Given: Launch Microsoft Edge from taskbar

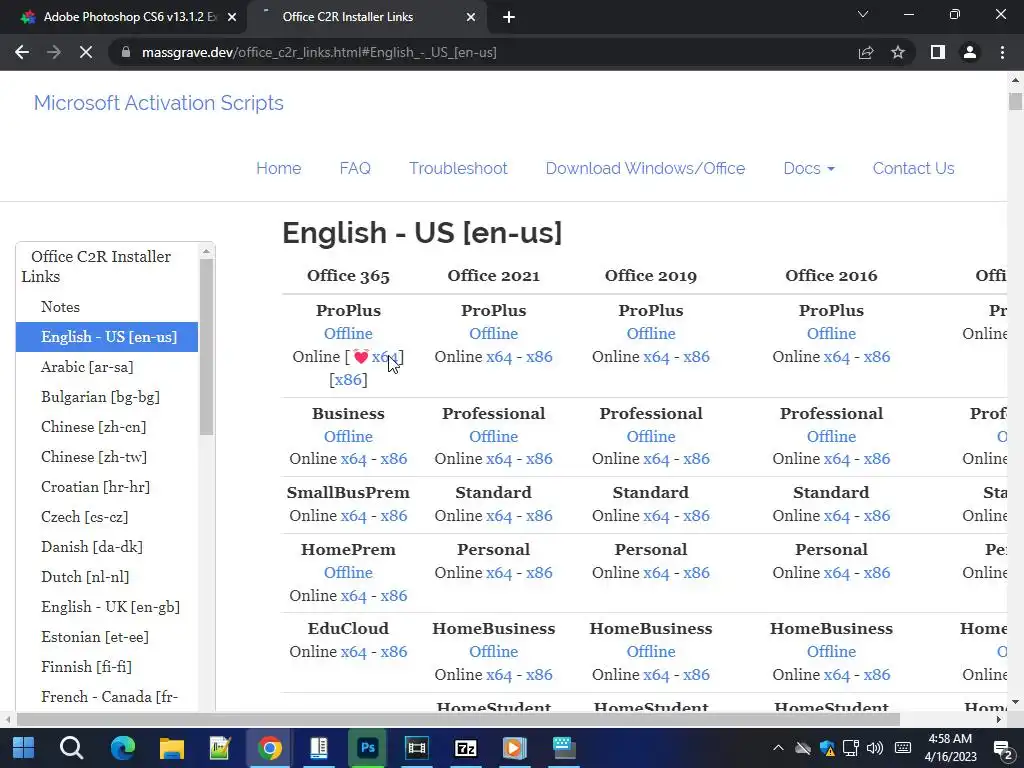Looking at the screenshot, I should (122, 748).
